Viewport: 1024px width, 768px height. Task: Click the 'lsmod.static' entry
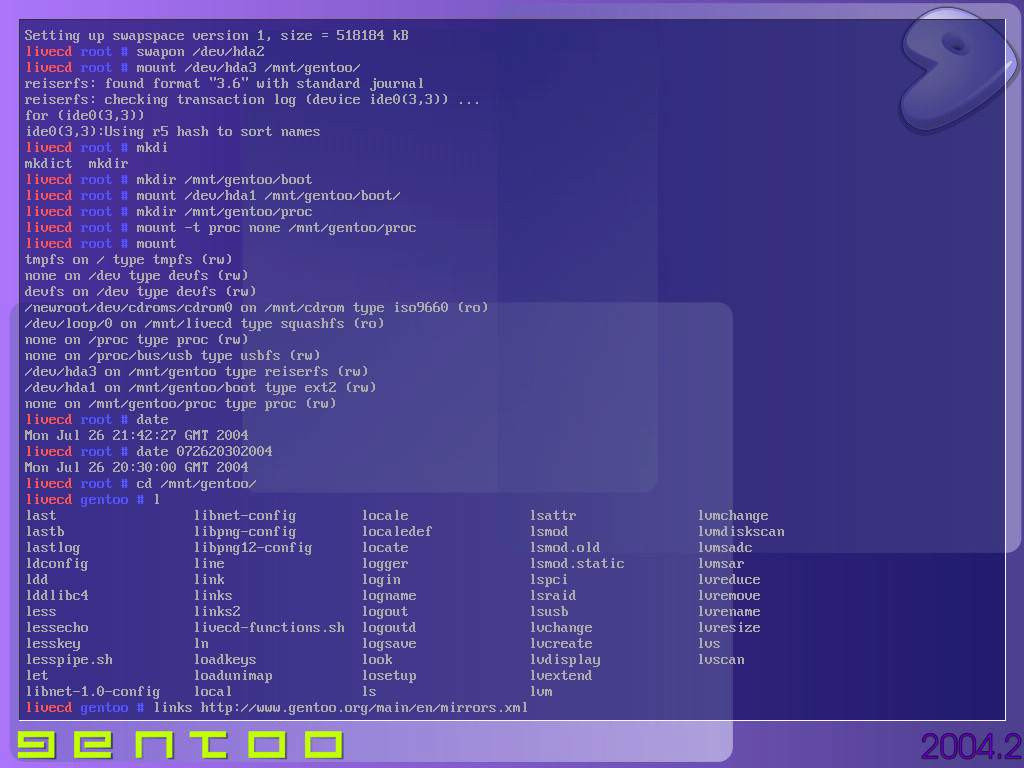(x=577, y=564)
